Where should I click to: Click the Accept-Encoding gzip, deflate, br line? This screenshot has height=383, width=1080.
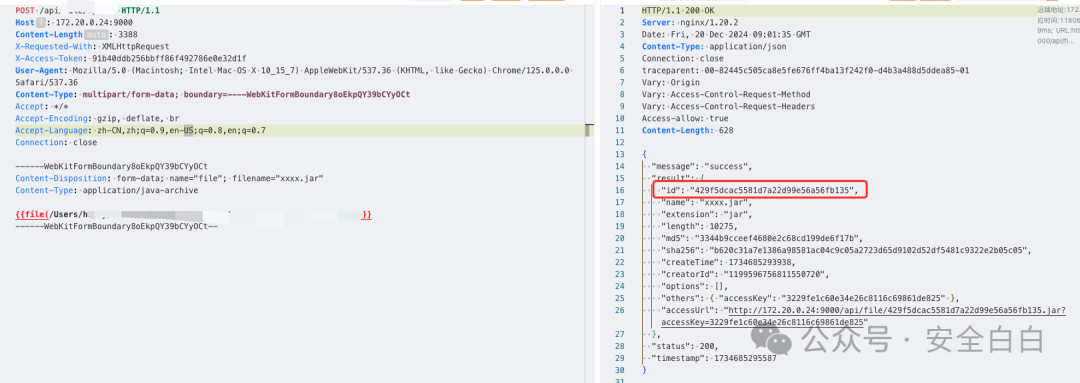tap(97, 118)
